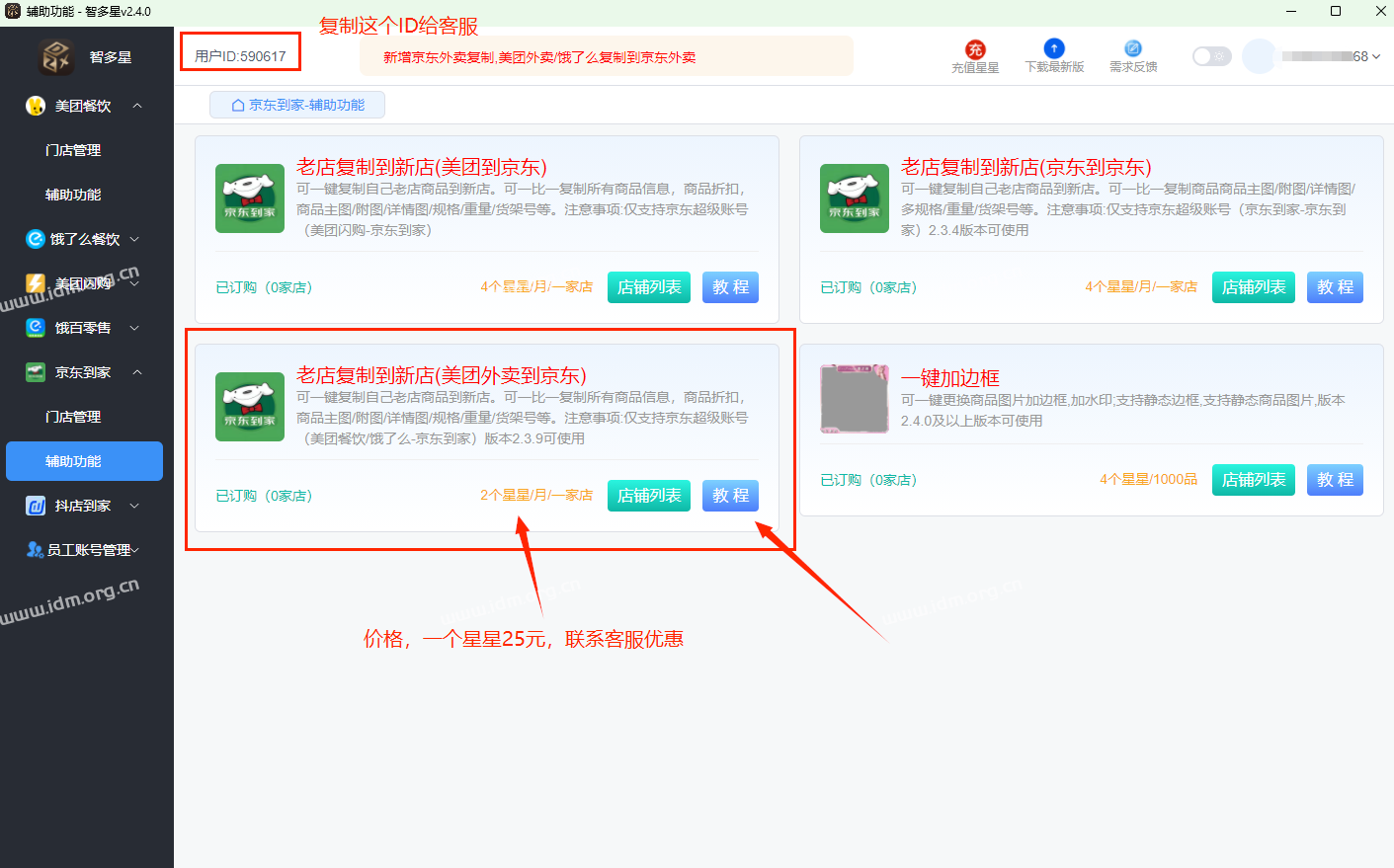The width and height of the screenshot is (1394, 868).
Task: Expand the 美团闪购 menu chevron
Action: (x=134, y=283)
